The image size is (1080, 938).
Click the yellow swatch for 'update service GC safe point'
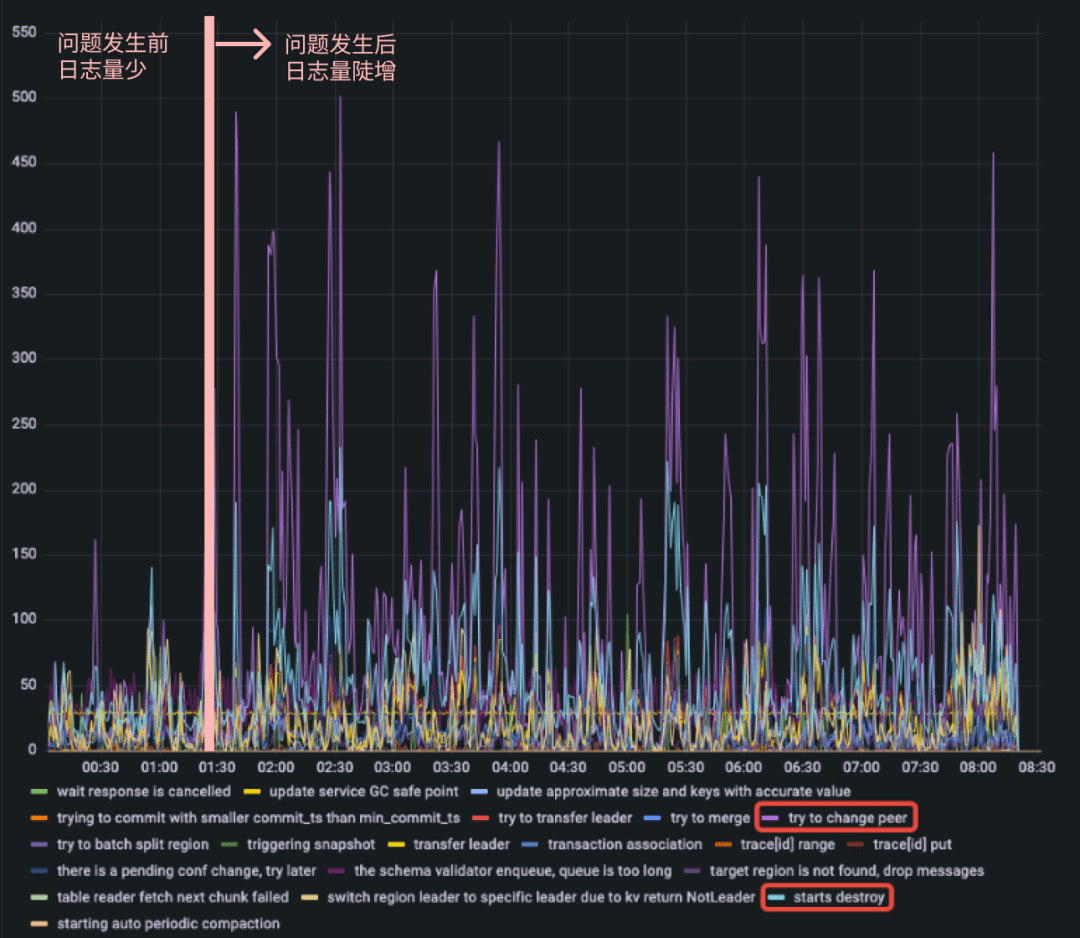pos(253,791)
